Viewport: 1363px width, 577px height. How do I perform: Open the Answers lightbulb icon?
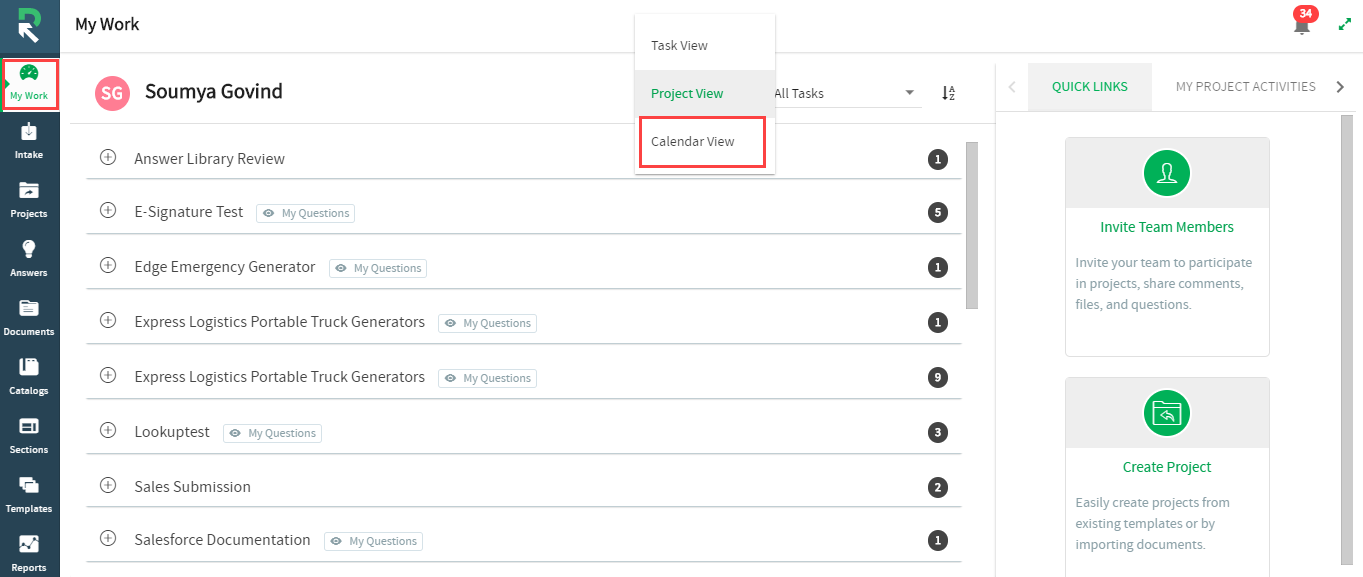point(29,257)
